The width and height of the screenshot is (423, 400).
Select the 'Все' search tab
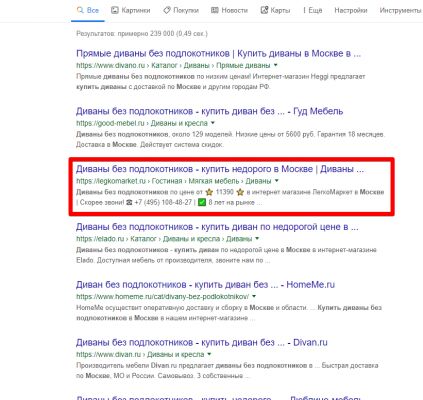click(88, 10)
